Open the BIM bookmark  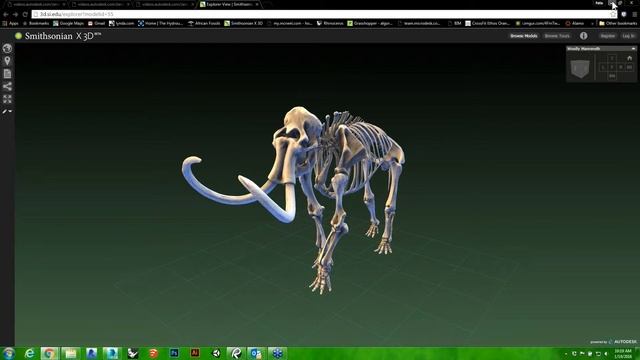(x=454, y=23)
